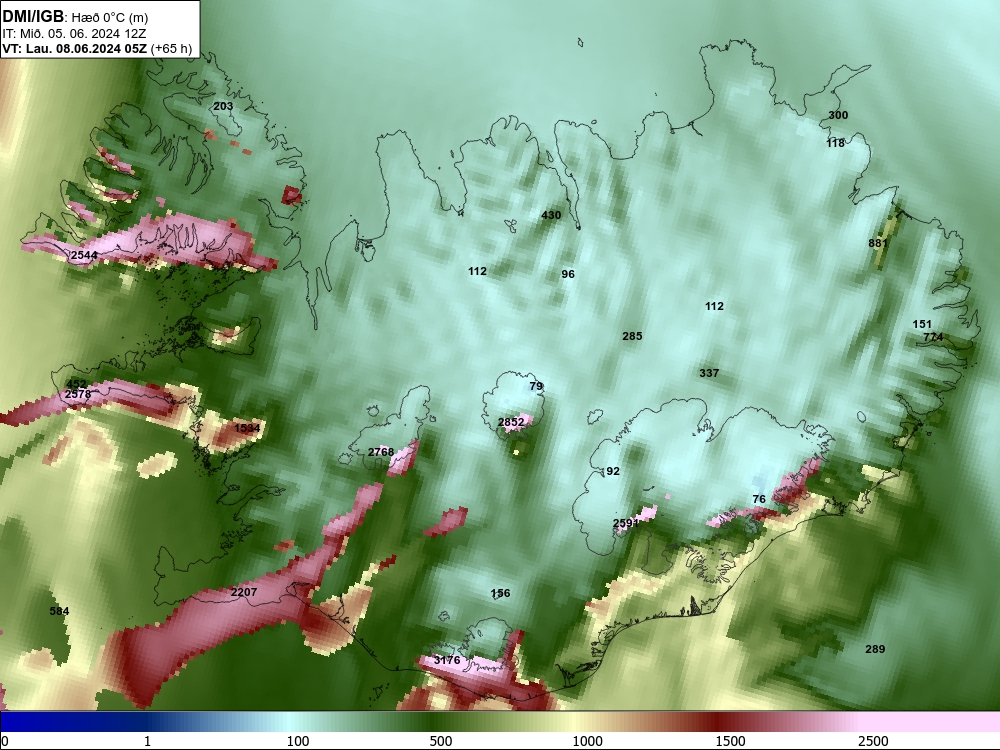Click the 2544 height value
Image resolution: width=1000 pixels, height=750 pixels.
click(84, 255)
